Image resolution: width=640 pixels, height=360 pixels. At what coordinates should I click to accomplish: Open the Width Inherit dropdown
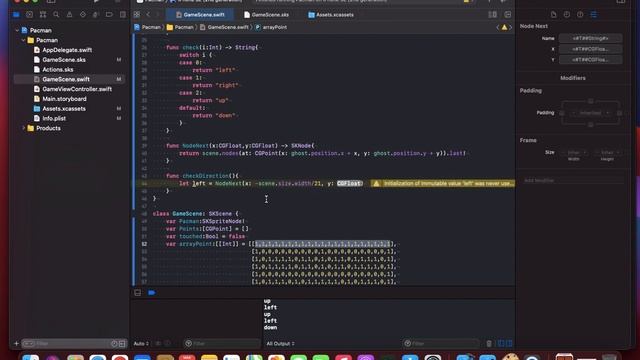point(573,153)
